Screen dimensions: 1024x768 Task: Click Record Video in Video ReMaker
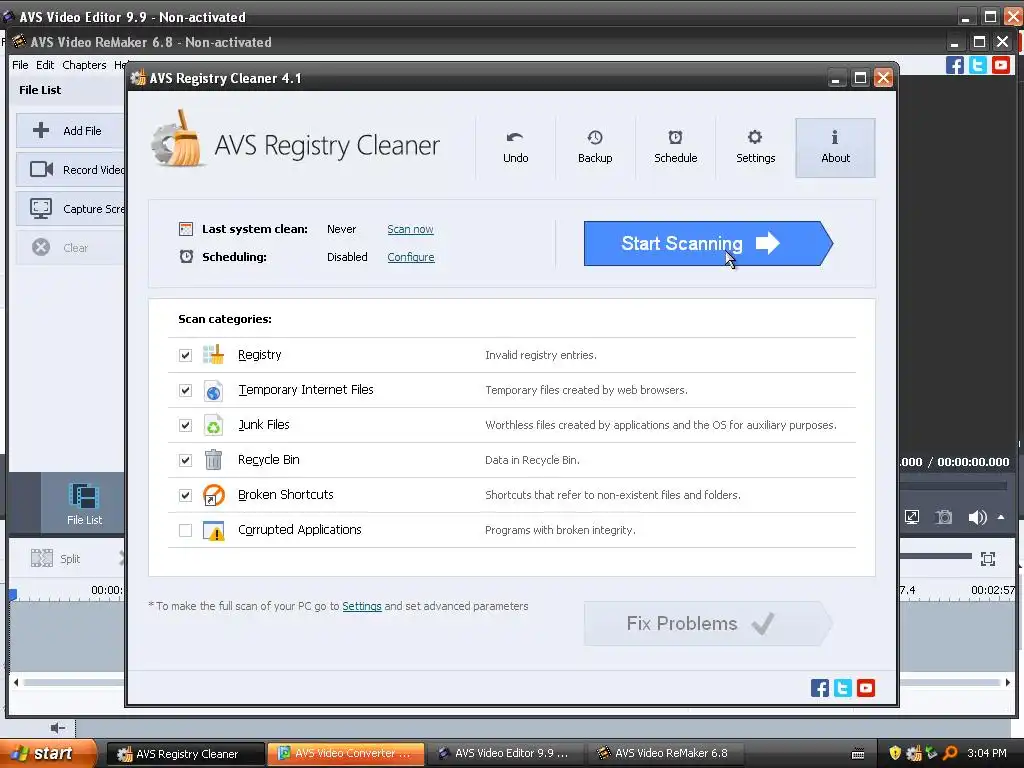(71, 170)
